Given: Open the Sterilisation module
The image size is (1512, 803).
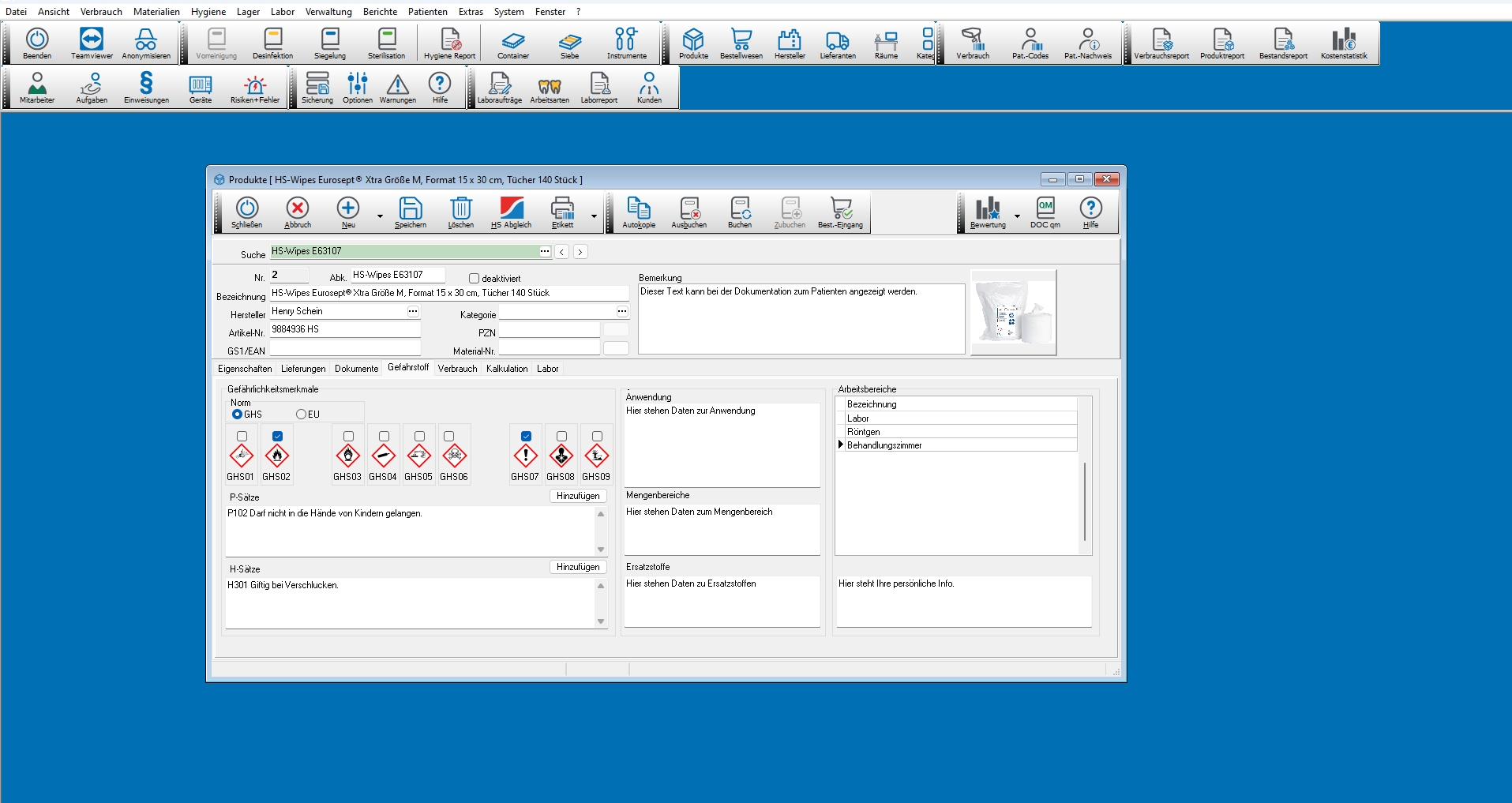Looking at the screenshot, I should [386, 43].
